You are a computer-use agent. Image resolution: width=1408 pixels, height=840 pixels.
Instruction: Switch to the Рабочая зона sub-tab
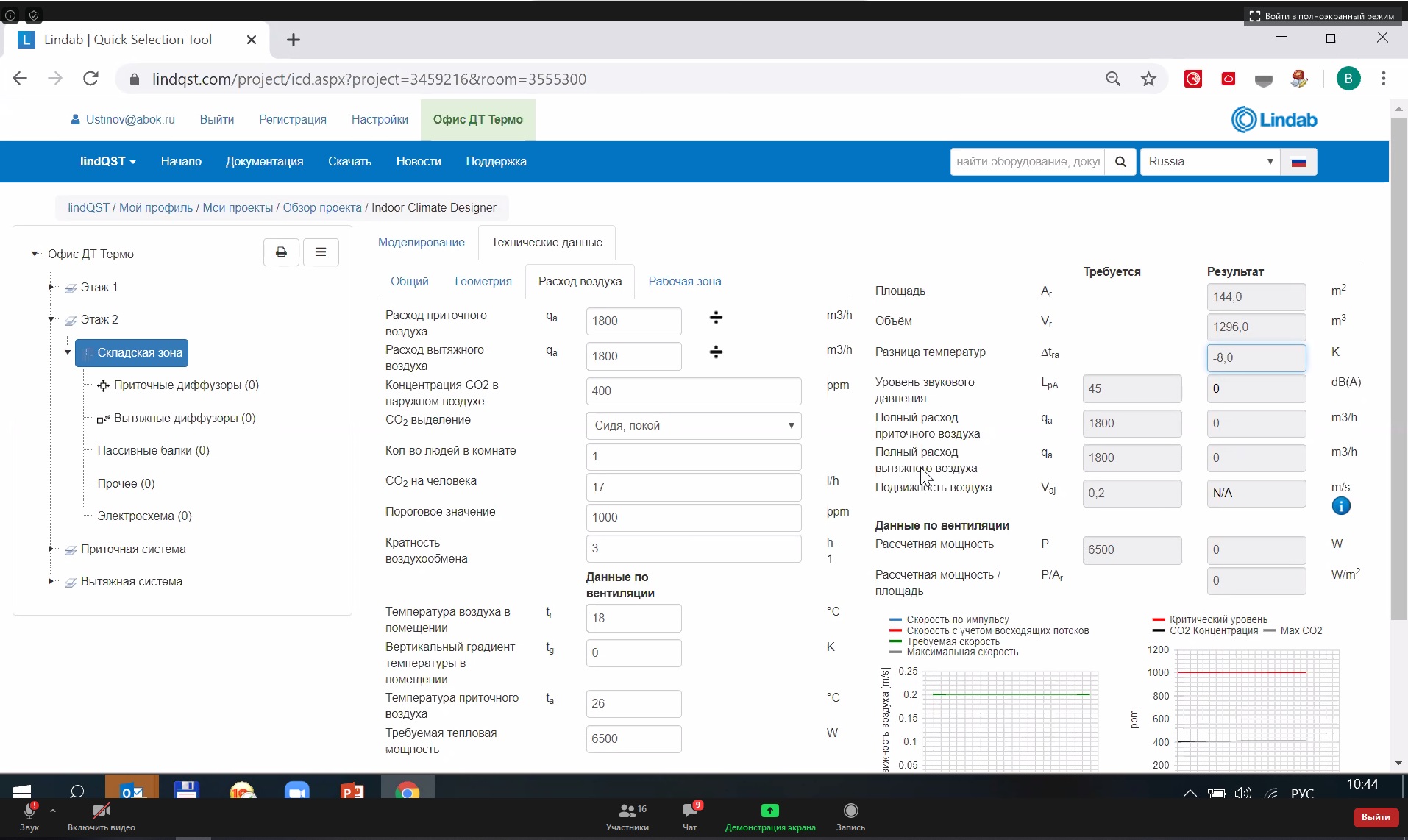pyautogui.click(x=685, y=282)
